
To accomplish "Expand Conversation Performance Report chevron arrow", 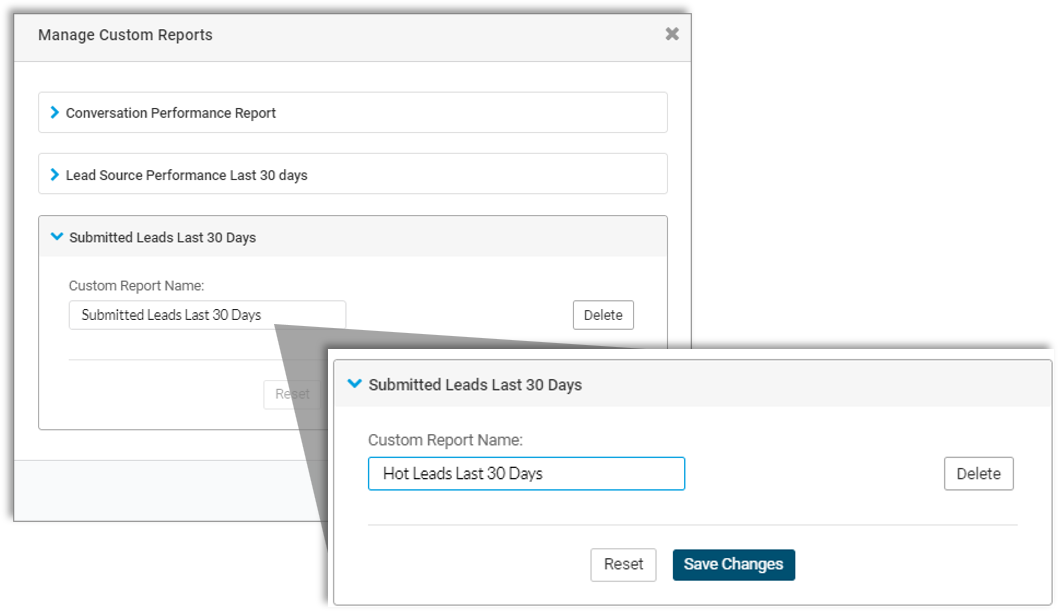I will point(55,113).
